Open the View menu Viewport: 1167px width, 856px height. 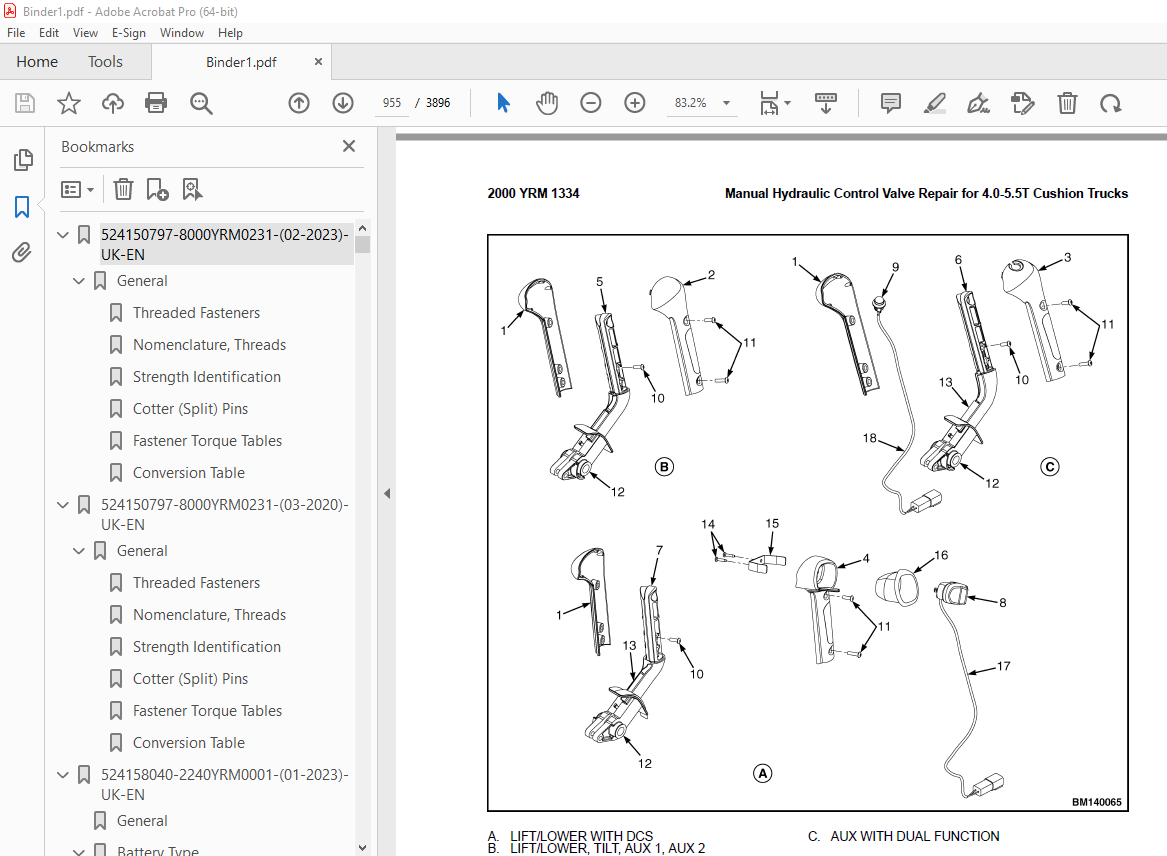click(x=85, y=33)
